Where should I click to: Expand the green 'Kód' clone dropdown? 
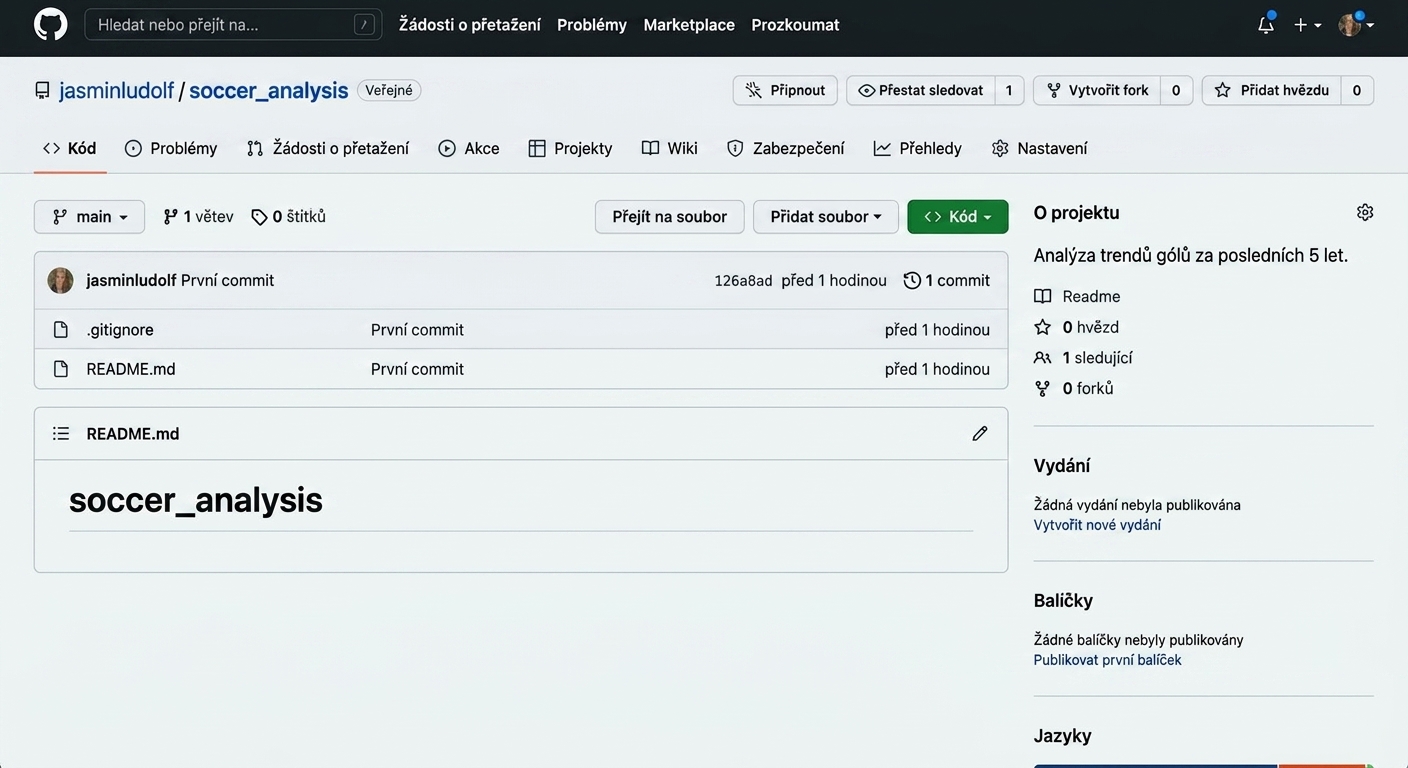tap(958, 217)
